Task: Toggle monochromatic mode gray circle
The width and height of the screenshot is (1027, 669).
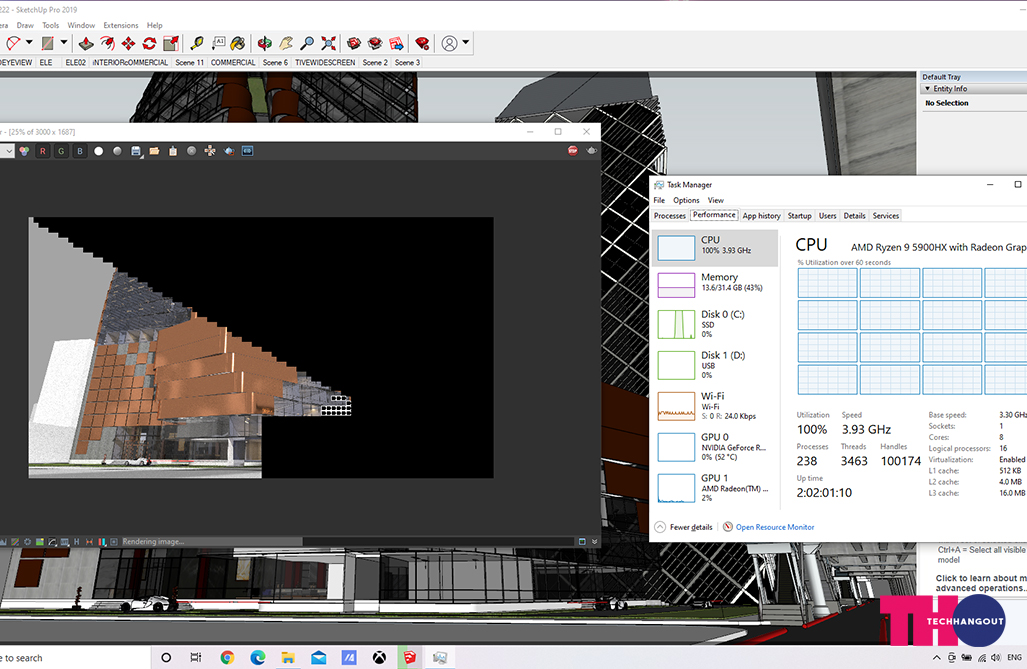Action: (117, 151)
